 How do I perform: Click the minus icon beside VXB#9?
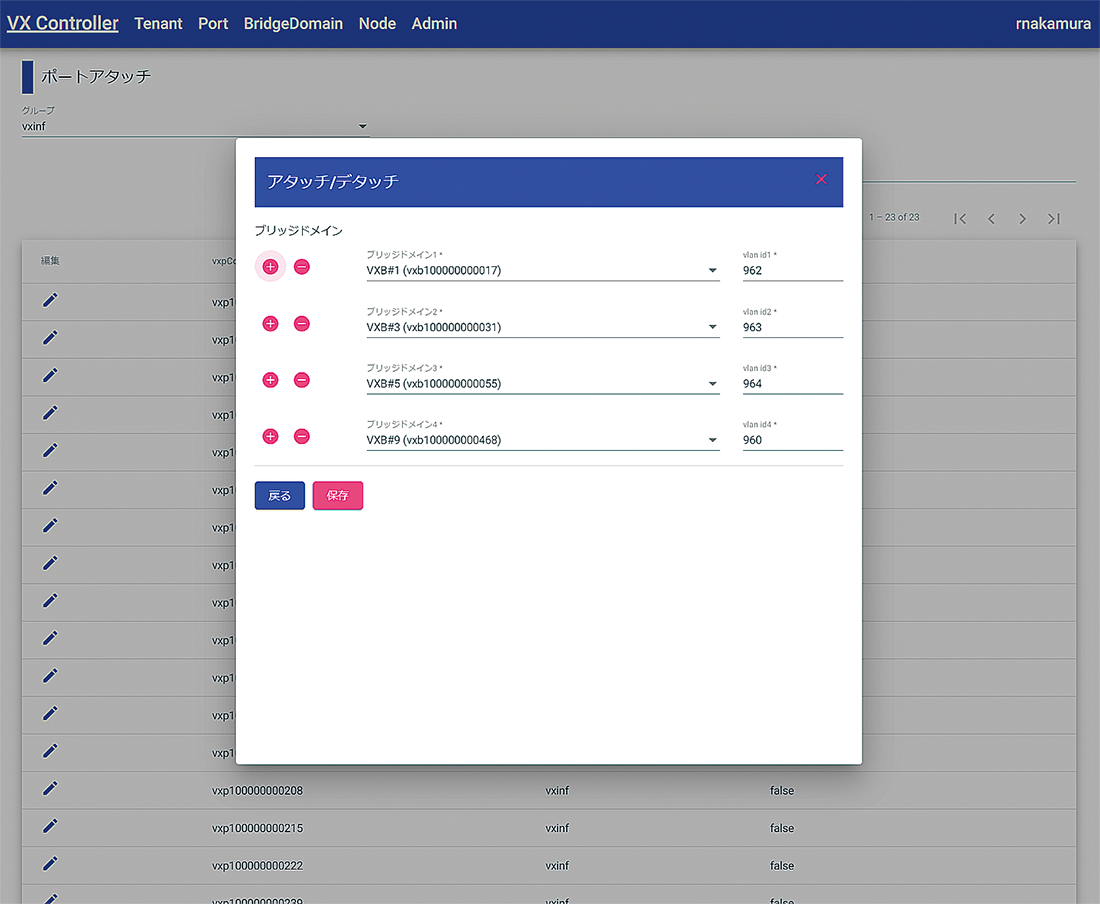pos(302,437)
